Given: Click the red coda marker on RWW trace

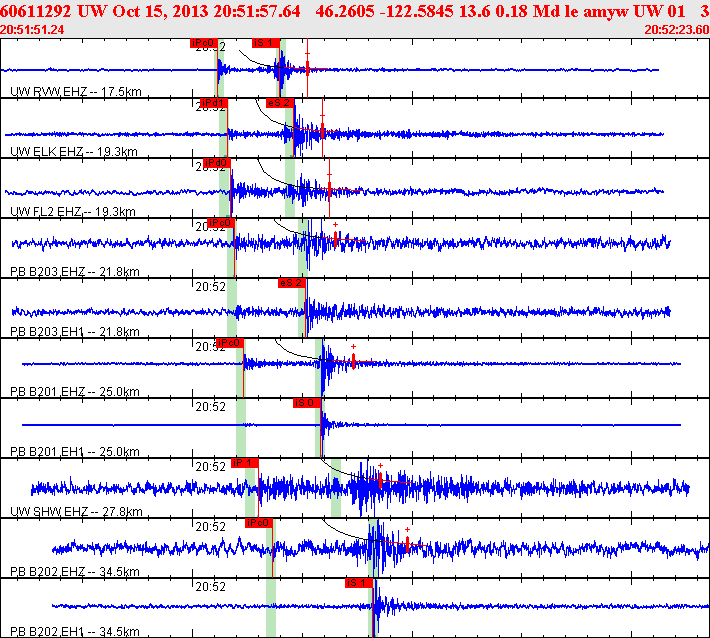Looking at the screenshot, I should (307, 69).
